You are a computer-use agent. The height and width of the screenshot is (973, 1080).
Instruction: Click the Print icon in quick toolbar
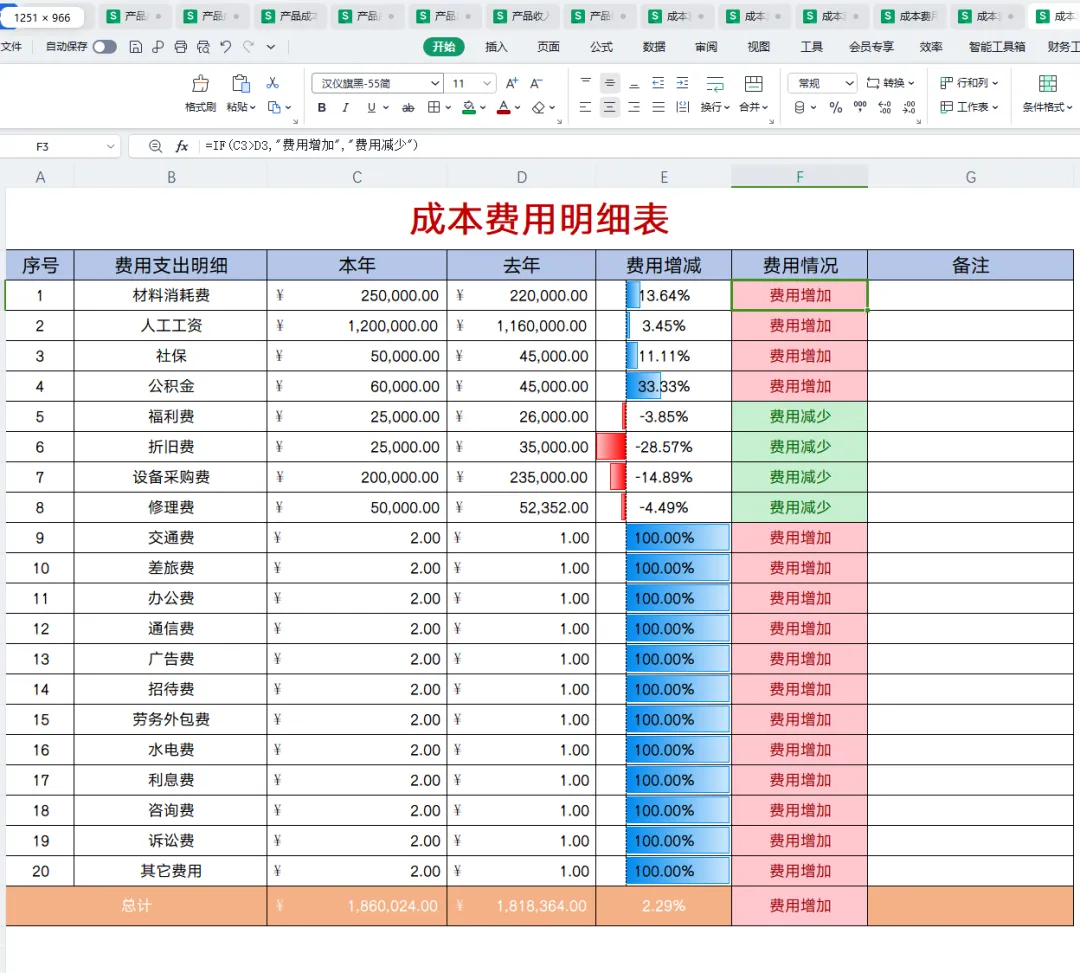tap(180, 47)
